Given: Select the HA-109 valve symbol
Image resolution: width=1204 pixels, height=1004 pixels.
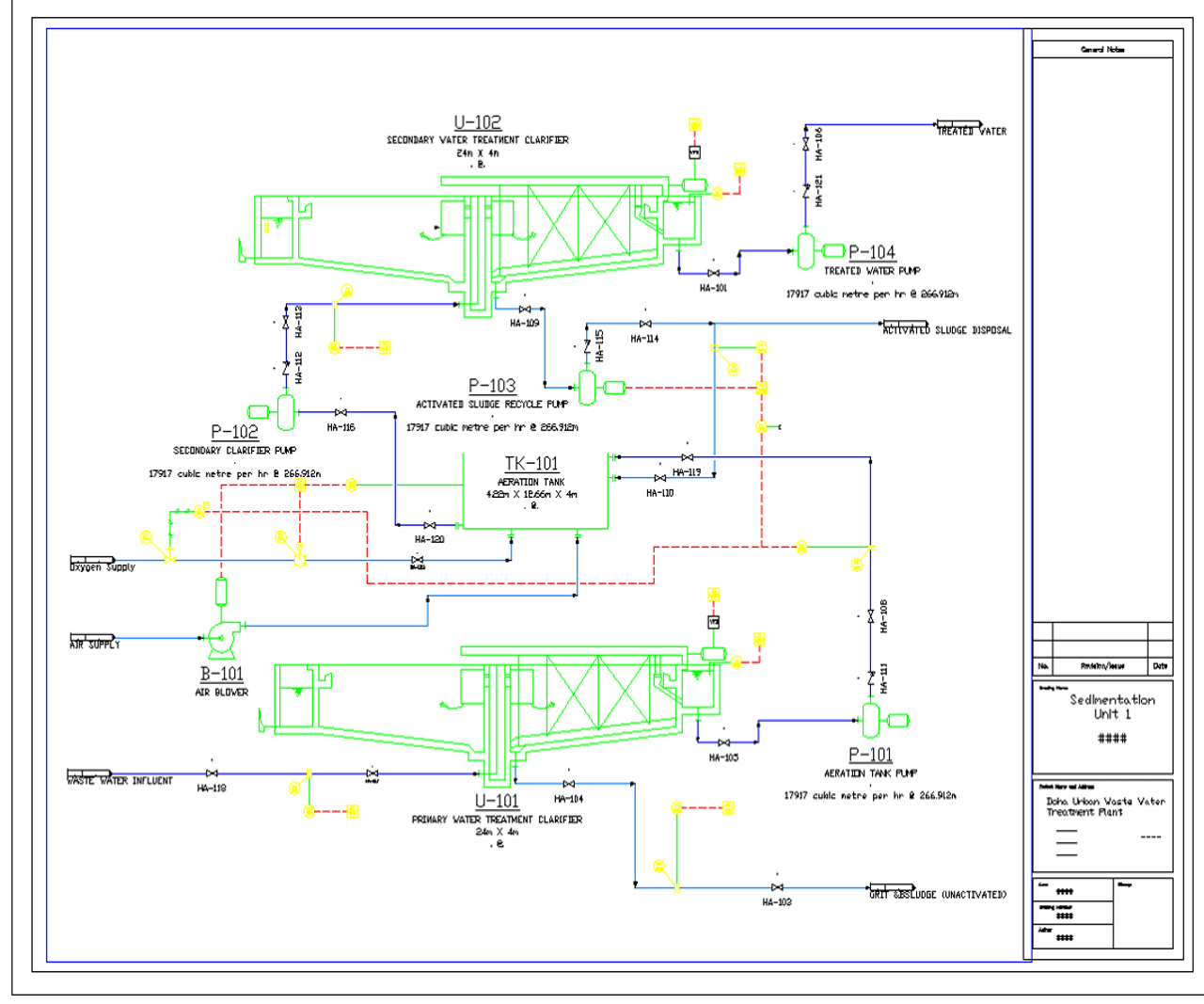Looking at the screenshot, I should pos(525,310).
